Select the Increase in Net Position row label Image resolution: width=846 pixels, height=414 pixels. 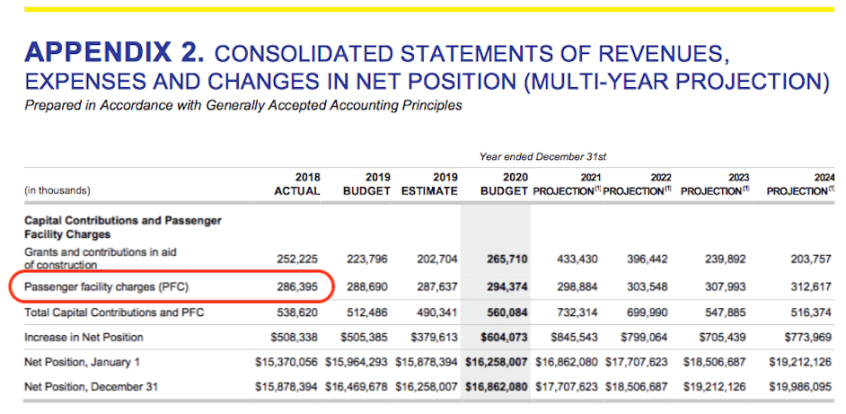click(85, 337)
